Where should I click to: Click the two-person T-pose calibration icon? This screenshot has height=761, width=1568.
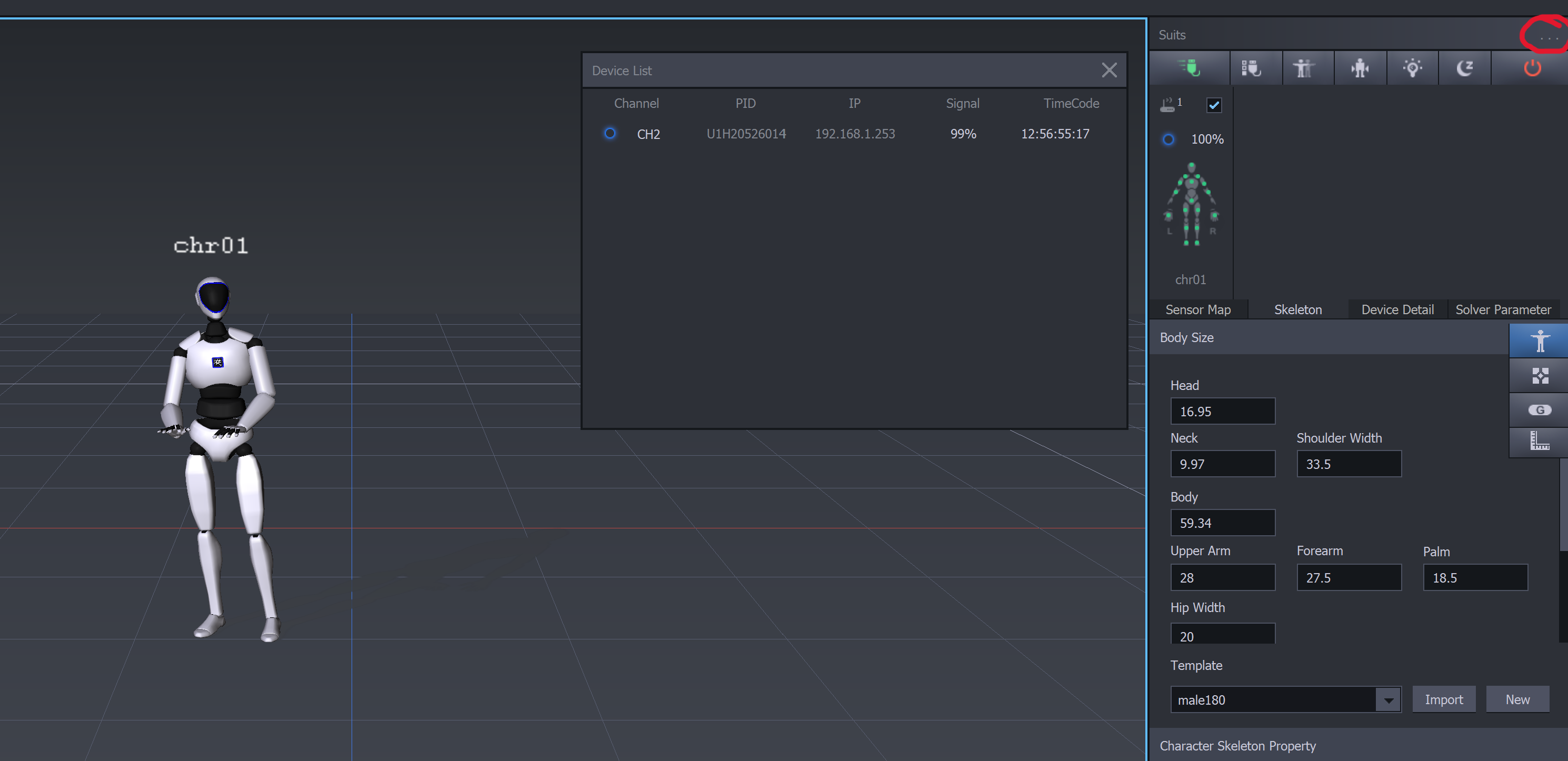[x=1304, y=67]
